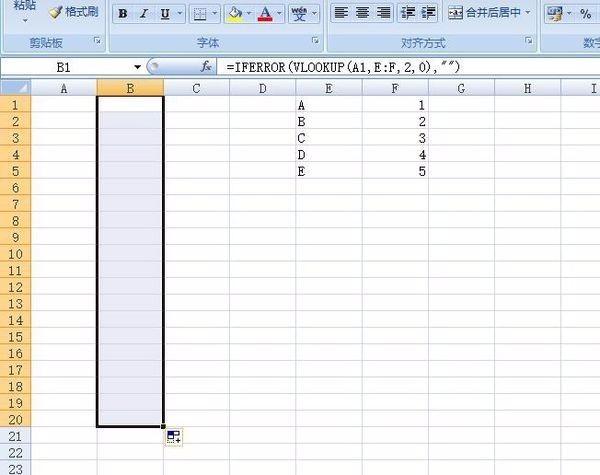
Task: Click the fill color paint bucket
Action: point(233,14)
